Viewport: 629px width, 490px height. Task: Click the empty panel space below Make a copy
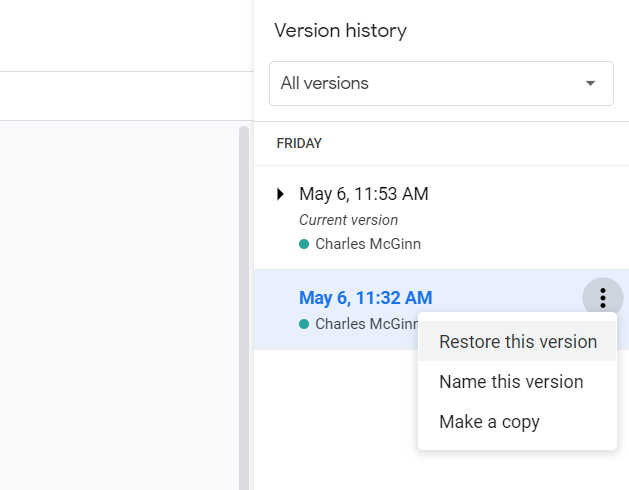(441, 470)
